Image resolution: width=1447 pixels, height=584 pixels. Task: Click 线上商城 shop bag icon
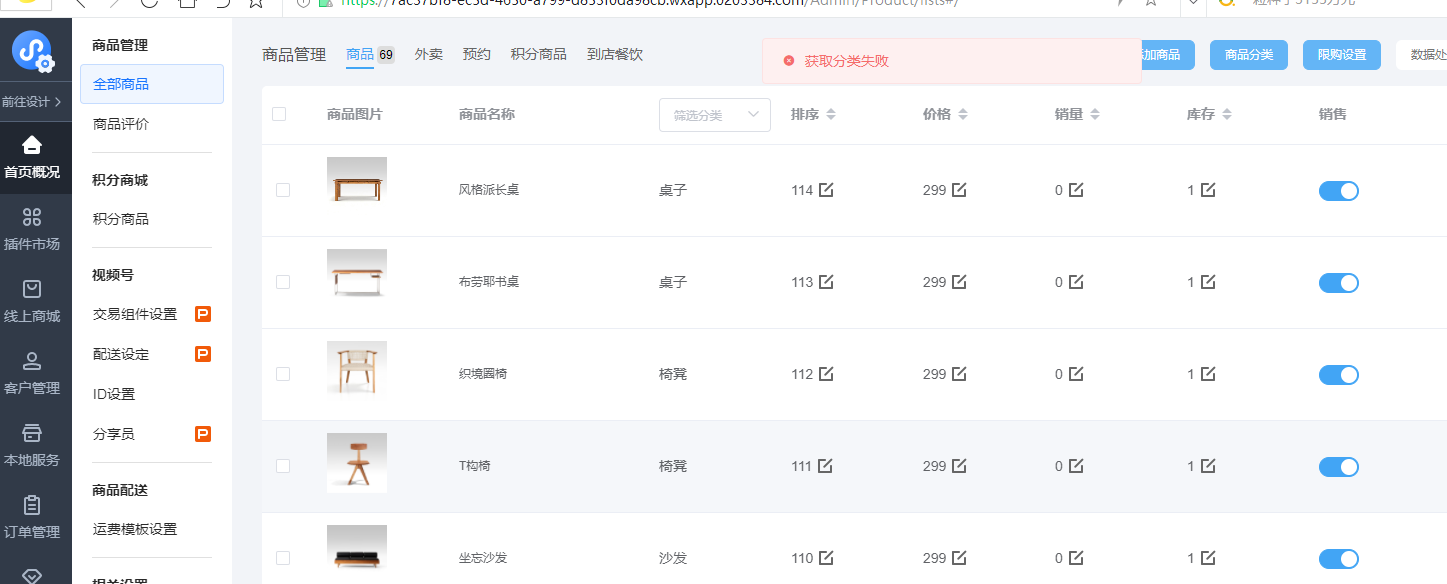click(x=32, y=289)
